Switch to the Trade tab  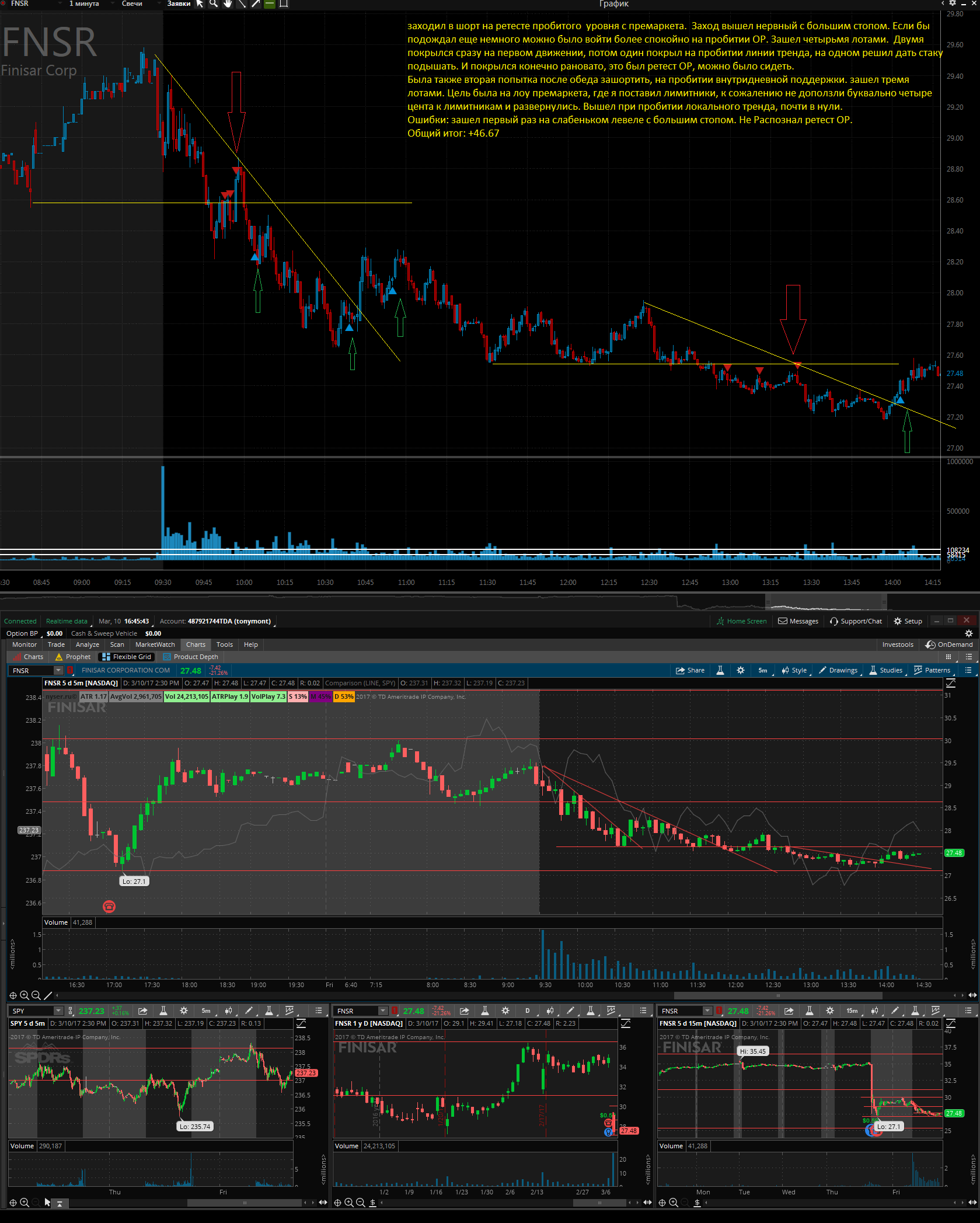[x=56, y=644]
